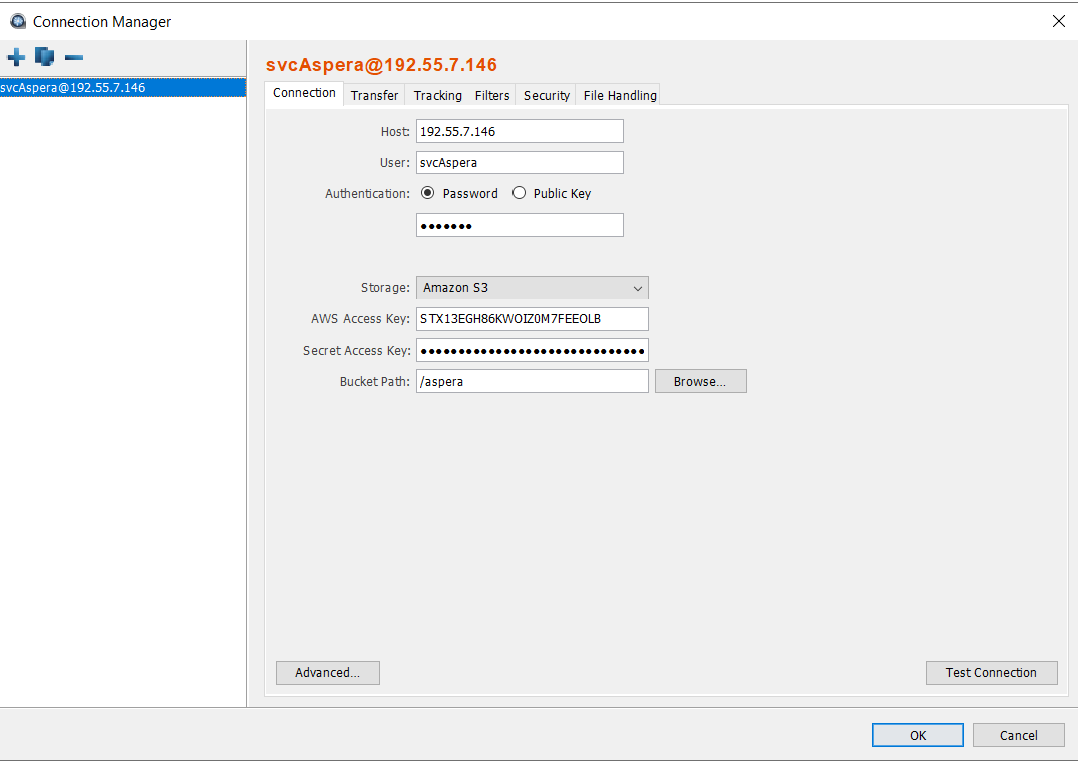Click the AWS Access Key field
The height and width of the screenshot is (762, 1078).
532,319
